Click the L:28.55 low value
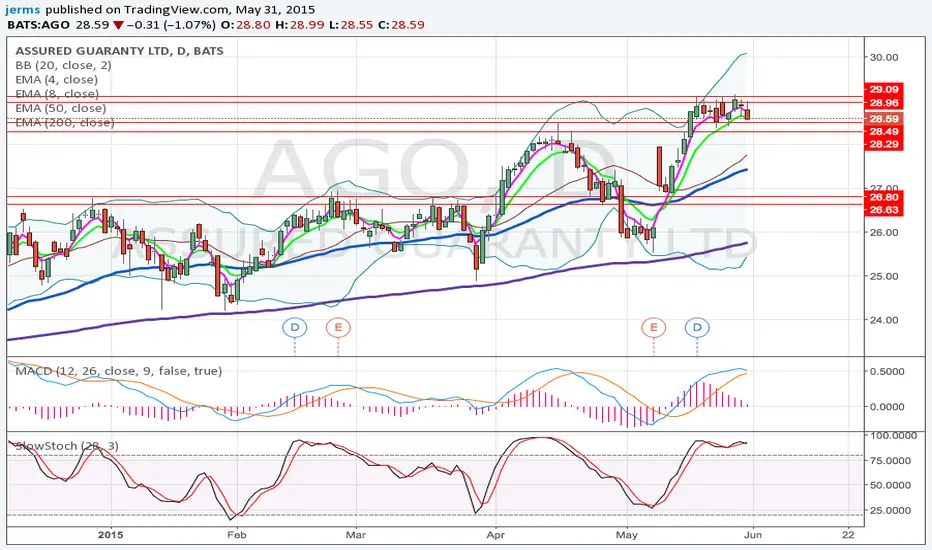The height and width of the screenshot is (550, 932). pyautogui.click(x=351, y=25)
